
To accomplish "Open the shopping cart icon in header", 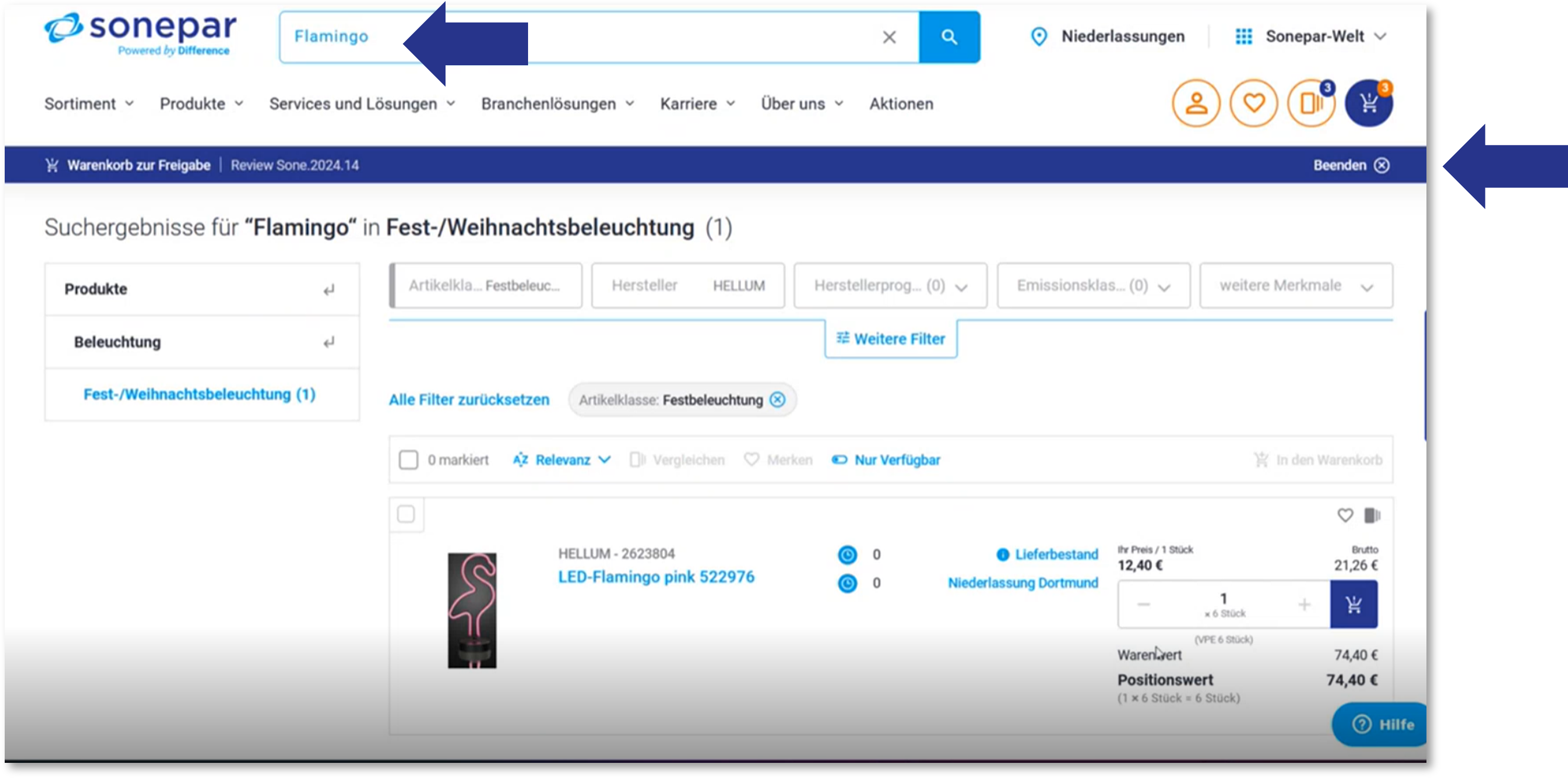I will pos(1368,103).
